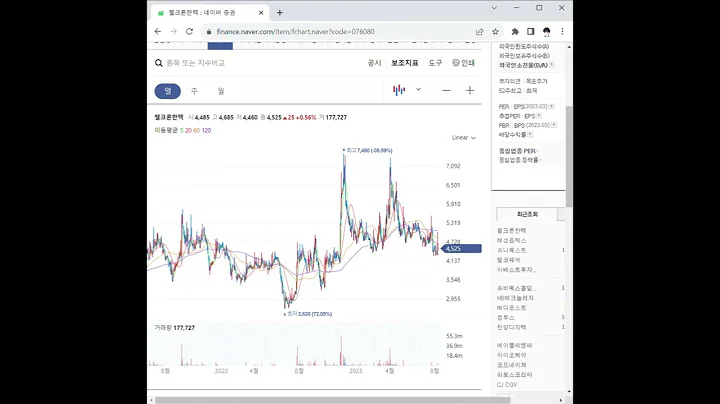
Task: Open the Chrome three-dot menu
Action: tap(562, 32)
